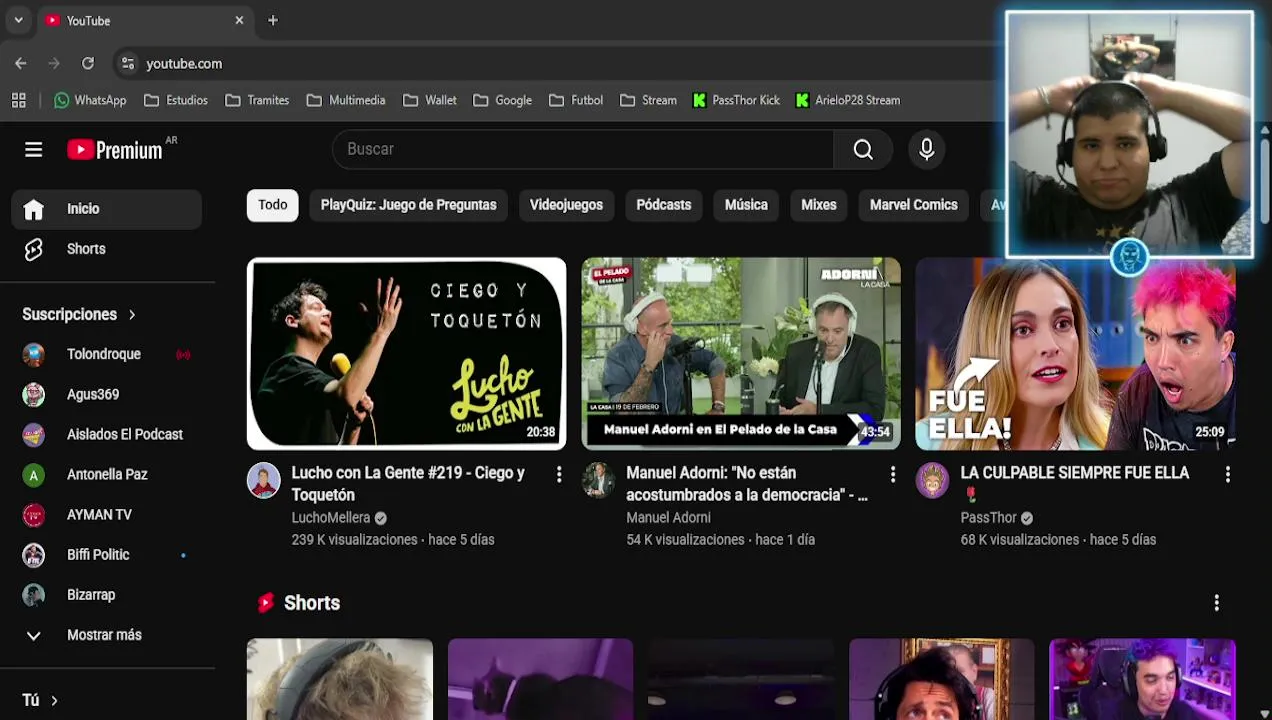Close the YouTube tab
1272x720 pixels.
tap(239, 20)
